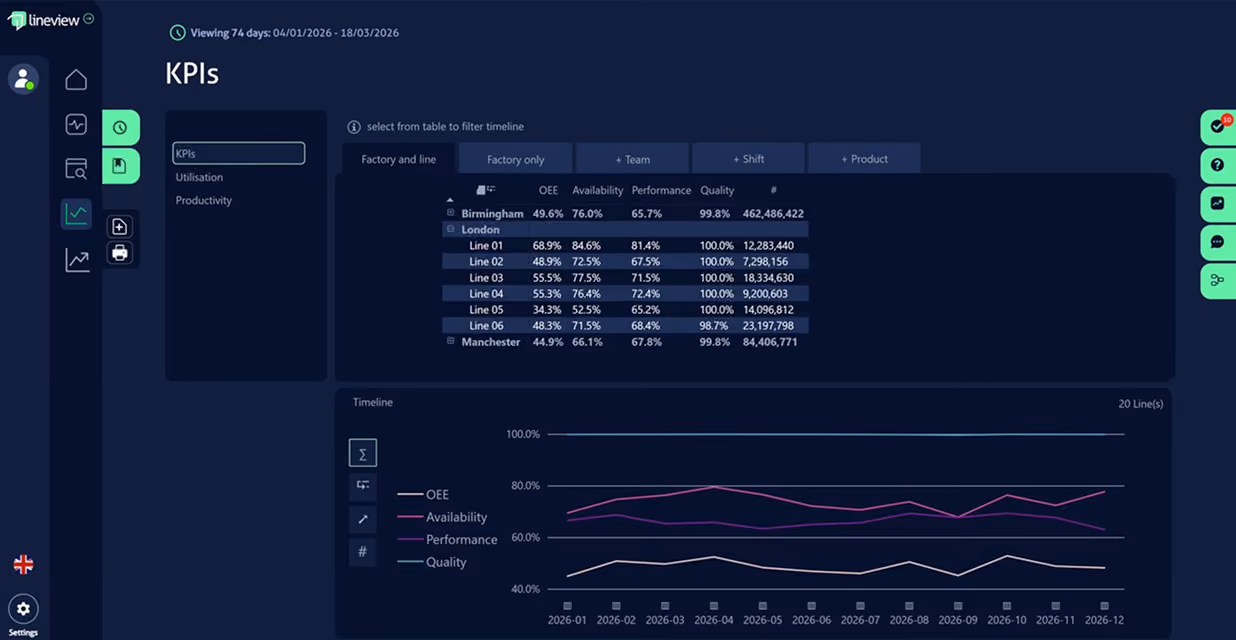Toggle the 2026-05 week marker box

point(762,606)
